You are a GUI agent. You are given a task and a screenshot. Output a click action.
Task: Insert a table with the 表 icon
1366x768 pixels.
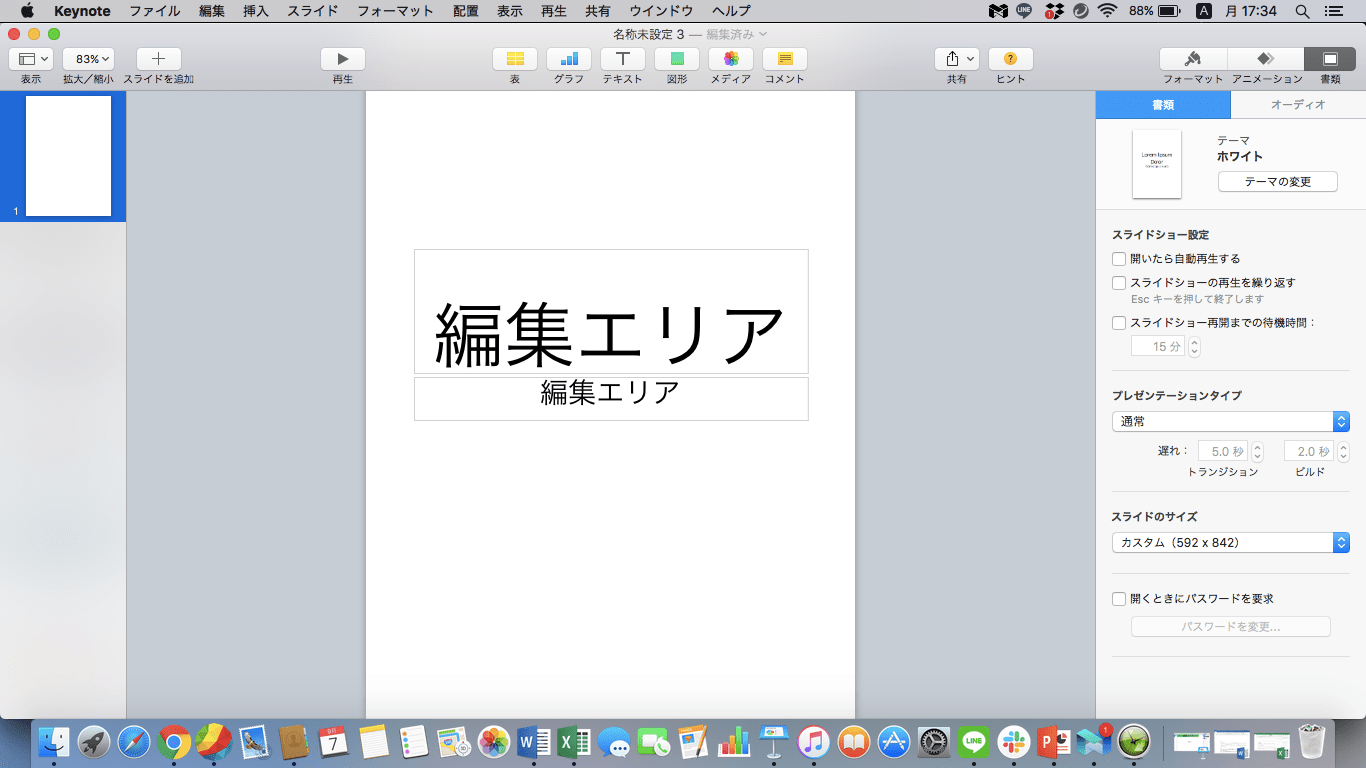coord(515,59)
